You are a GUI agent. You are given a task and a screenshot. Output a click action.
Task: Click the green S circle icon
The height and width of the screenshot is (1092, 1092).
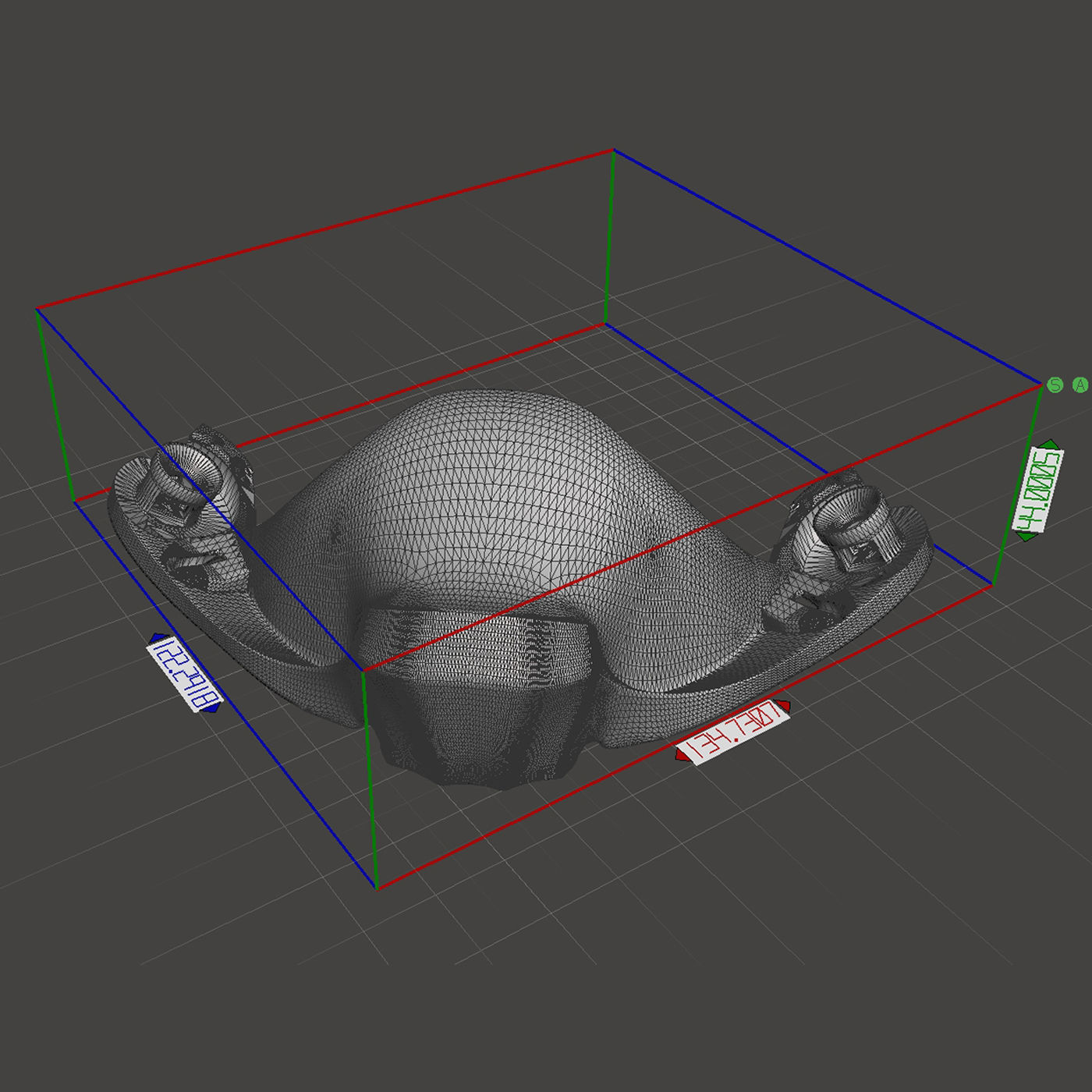(x=1055, y=385)
